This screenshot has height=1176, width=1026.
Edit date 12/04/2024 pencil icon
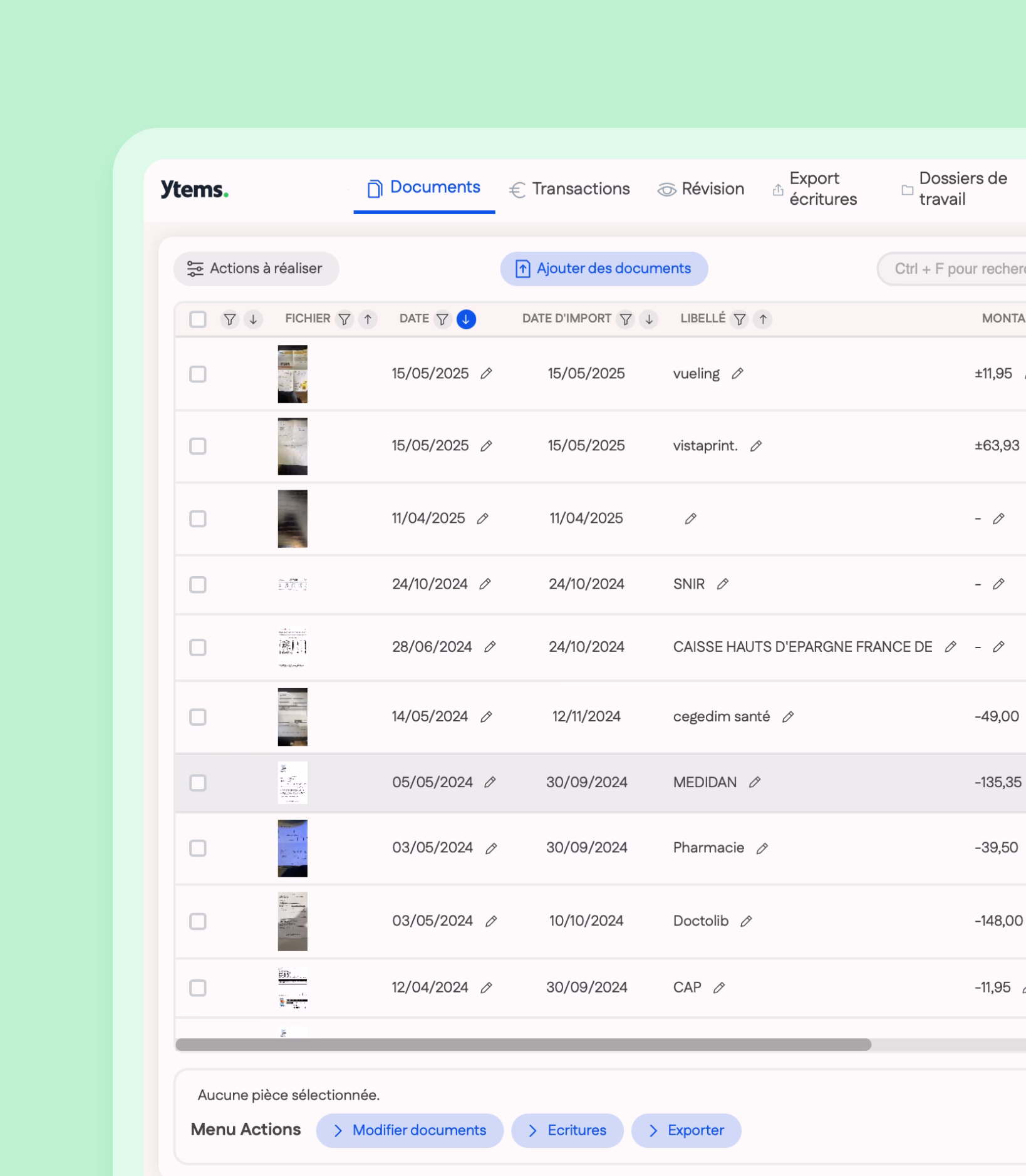486,988
